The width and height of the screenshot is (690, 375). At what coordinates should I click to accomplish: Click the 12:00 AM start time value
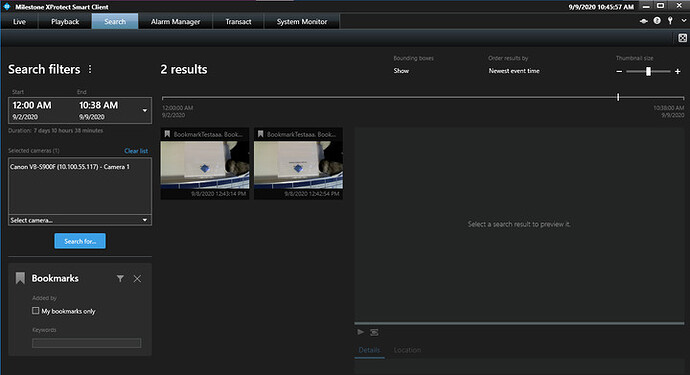click(32, 105)
